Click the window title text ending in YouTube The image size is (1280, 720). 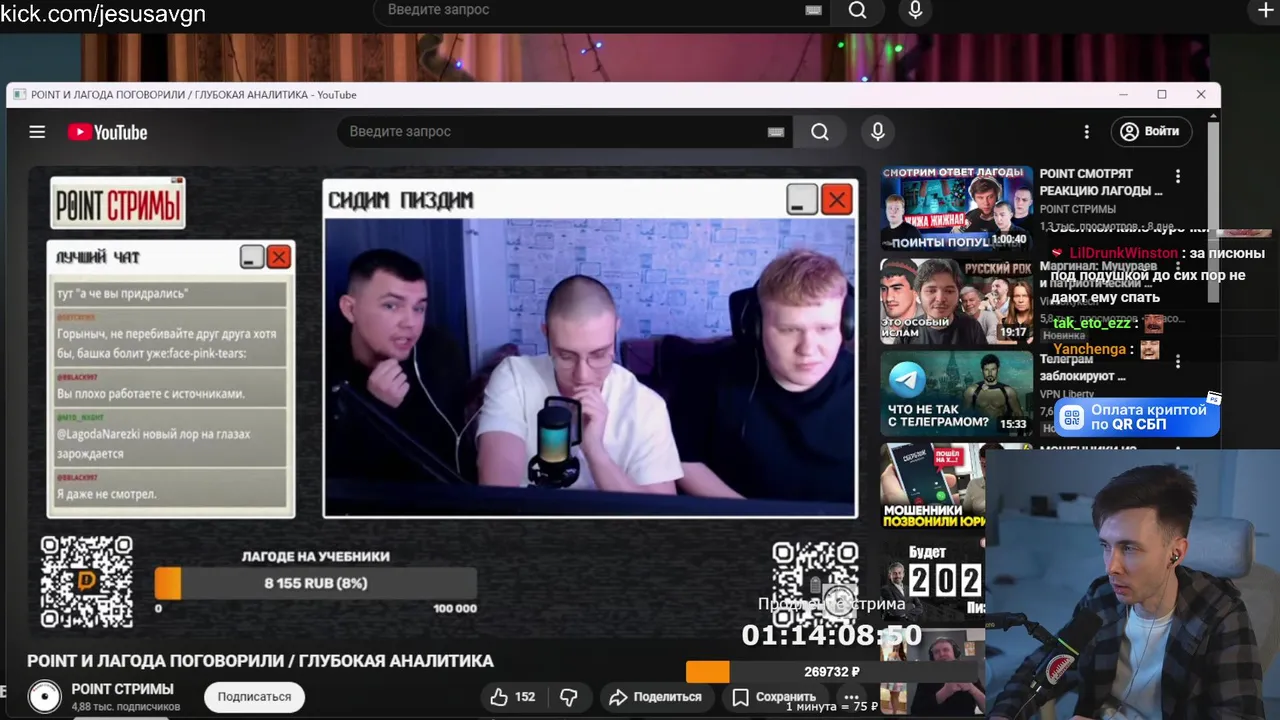[x=194, y=95]
